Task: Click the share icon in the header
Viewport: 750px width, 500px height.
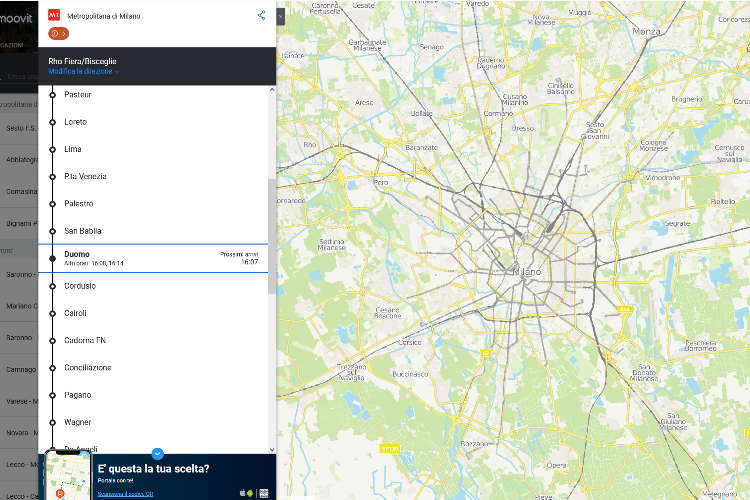Action: pos(262,15)
